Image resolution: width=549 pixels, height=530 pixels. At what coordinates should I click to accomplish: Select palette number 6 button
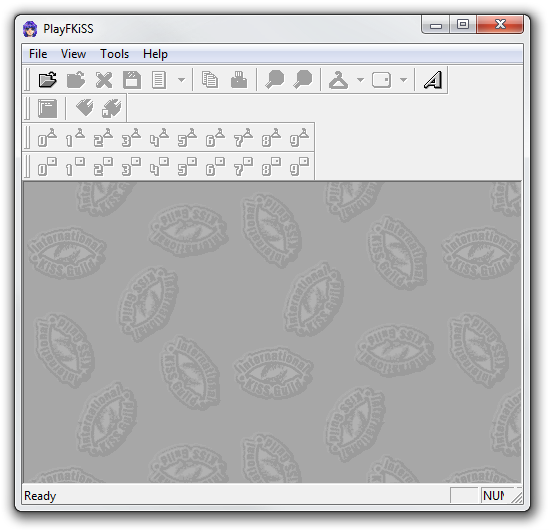coord(215,167)
